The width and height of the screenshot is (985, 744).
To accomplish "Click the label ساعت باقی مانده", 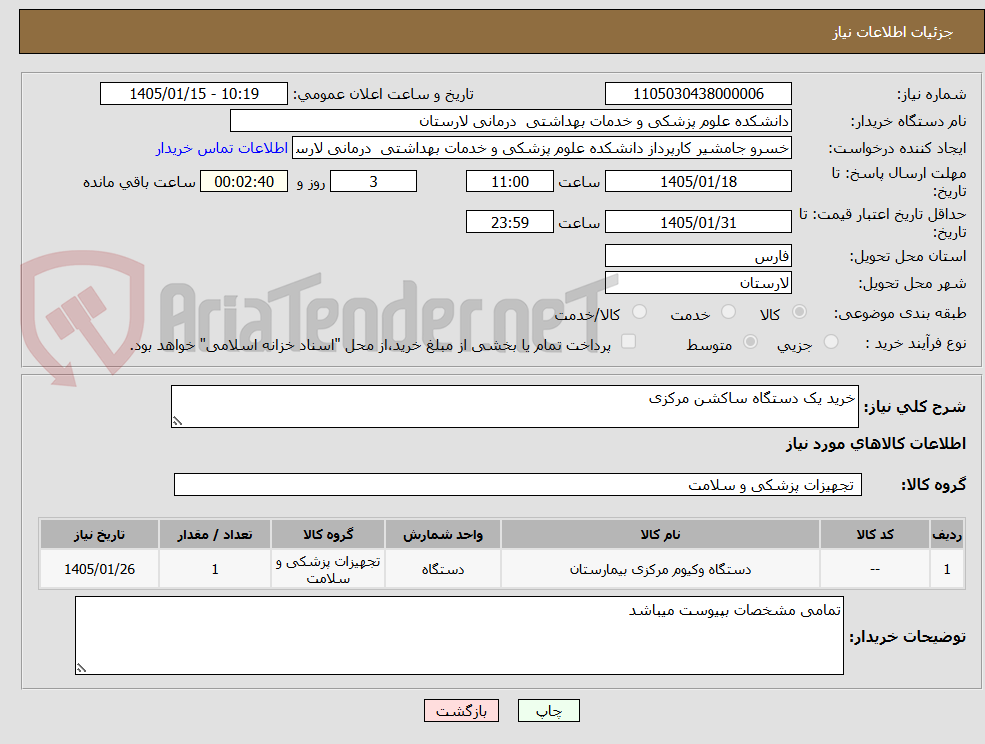I will pyautogui.click(x=139, y=182).
